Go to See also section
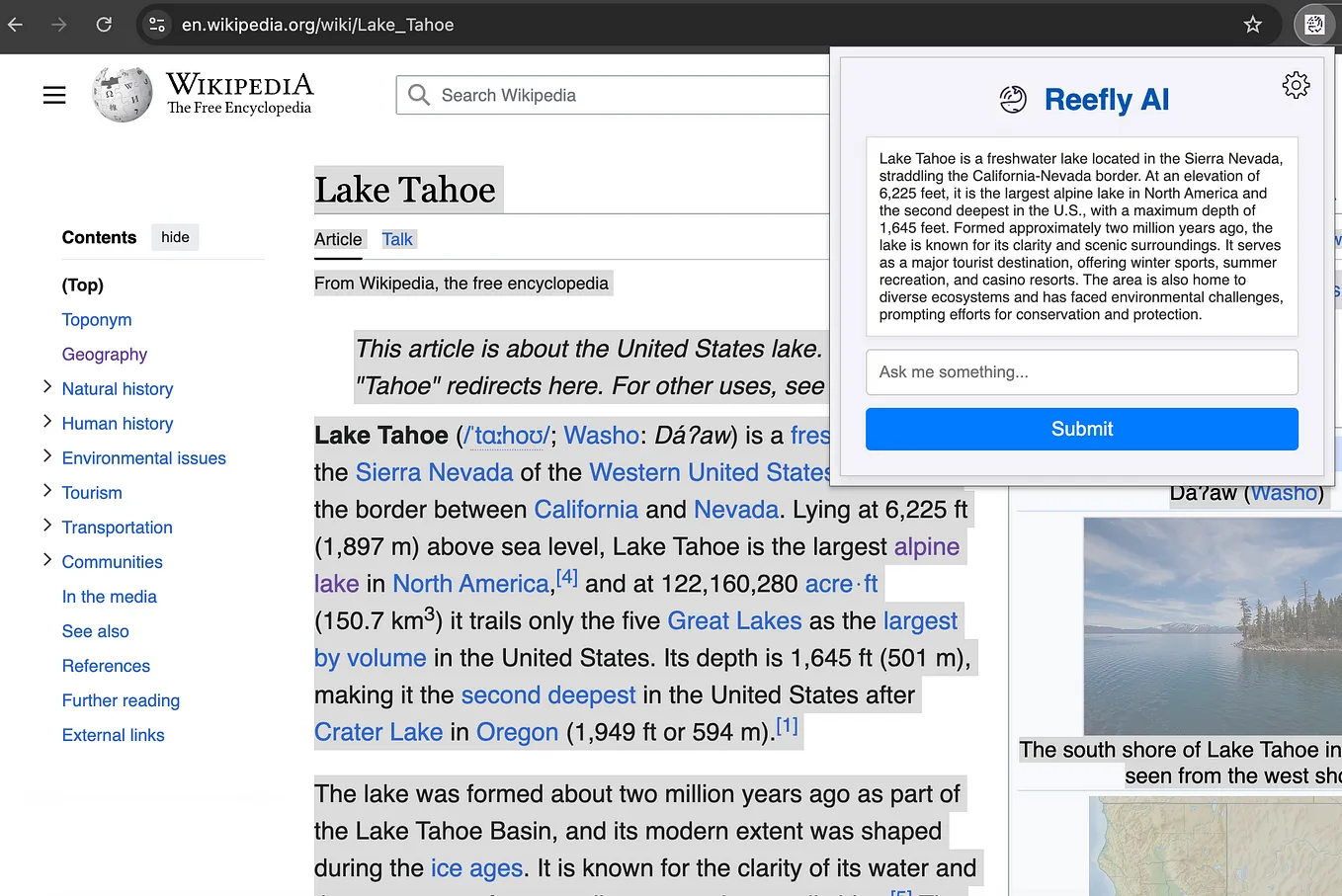Image resolution: width=1342 pixels, height=896 pixels. point(96,631)
